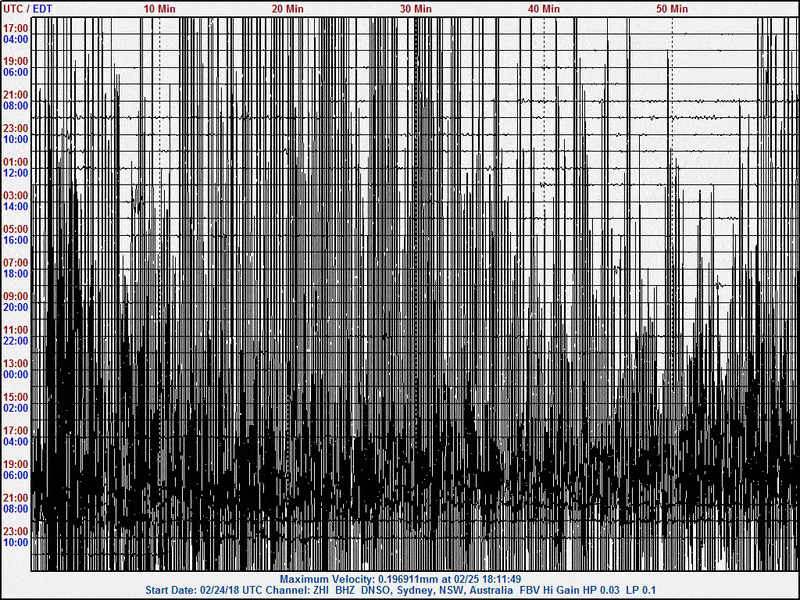Image resolution: width=800 pixels, height=600 pixels.
Task: Select the topmost blue 04:00 EDT label
Action: (x=16, y=39)
